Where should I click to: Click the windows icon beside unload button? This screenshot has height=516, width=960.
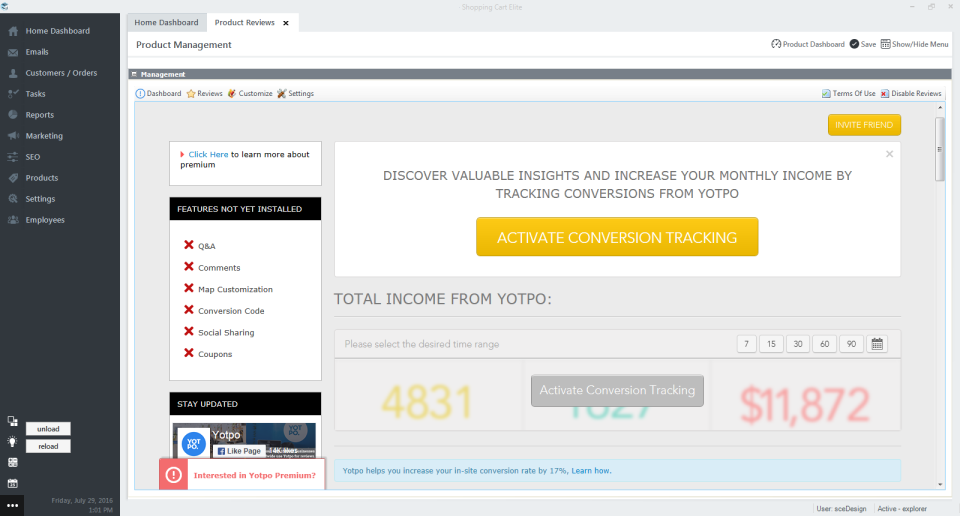(x=12, y=421)
